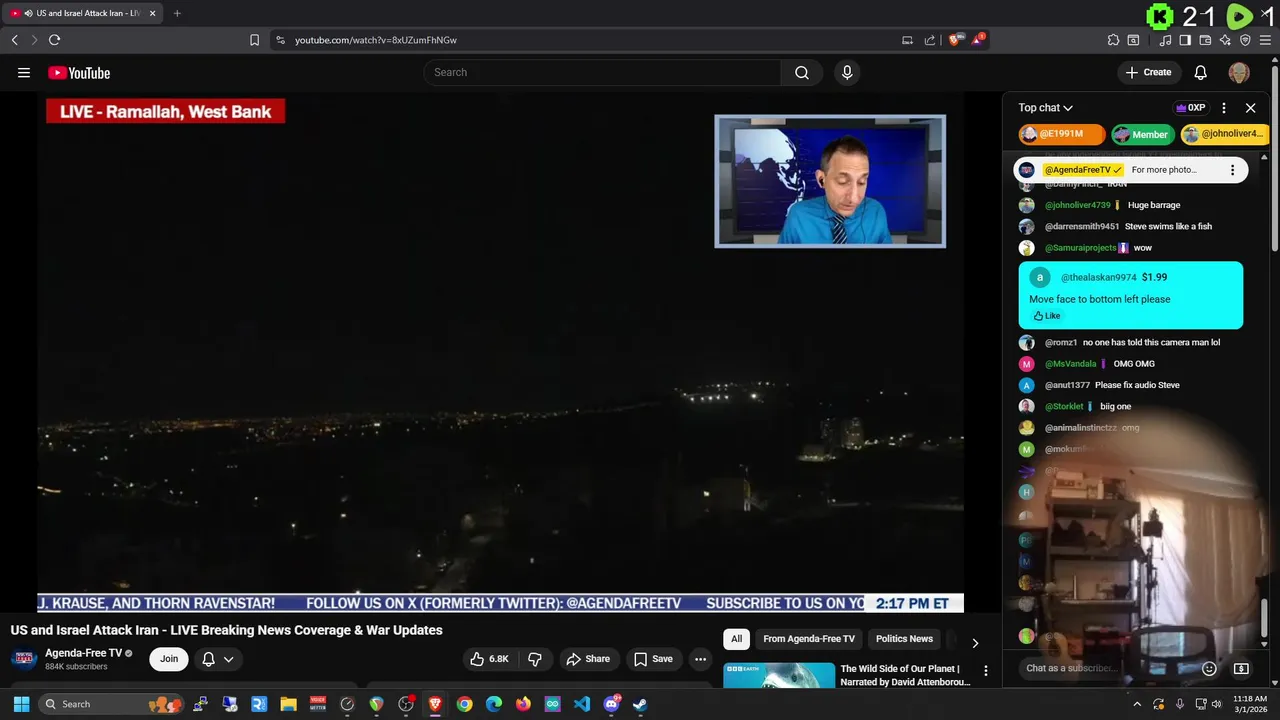Viewport: 1280px width, 720px height.
Task: Open File Explorer from the taskbar
Action: (289, 704)
